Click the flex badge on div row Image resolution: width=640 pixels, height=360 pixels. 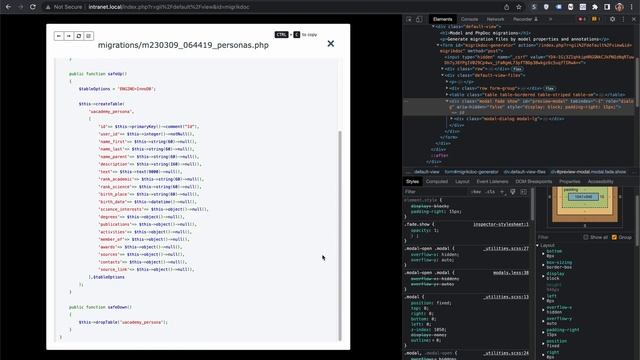tap(517, 69)
